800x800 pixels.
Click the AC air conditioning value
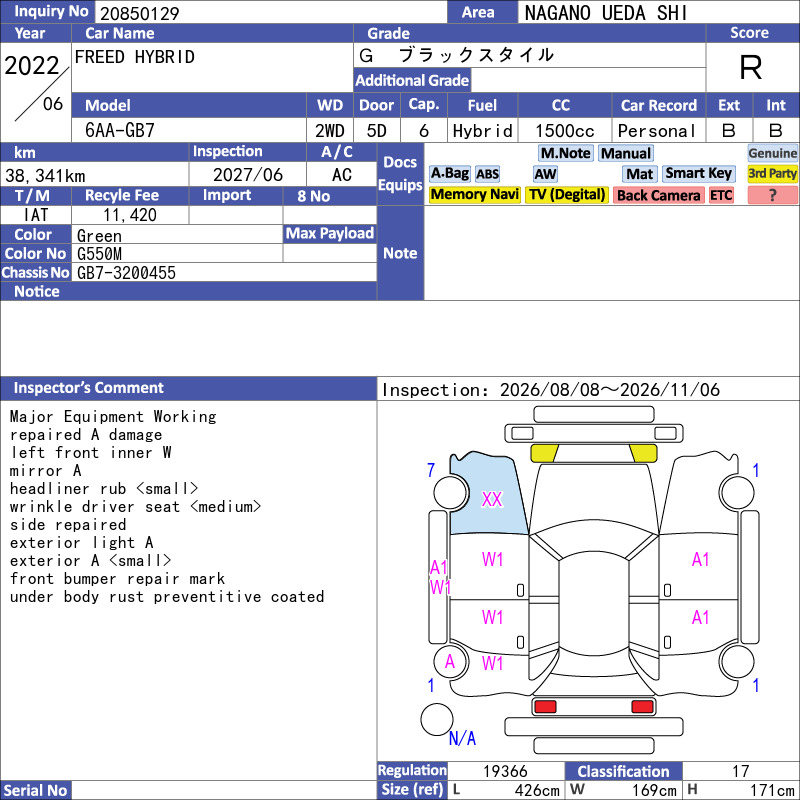(342, 175)
